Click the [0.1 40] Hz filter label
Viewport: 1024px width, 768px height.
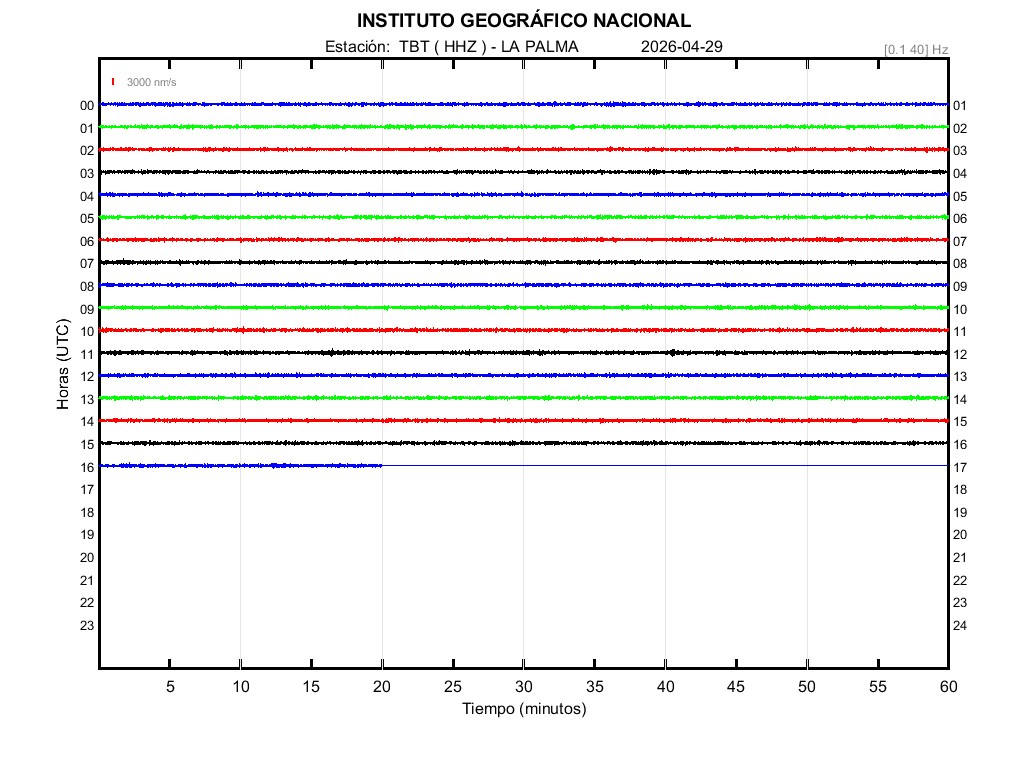click(x=915, y=49)
